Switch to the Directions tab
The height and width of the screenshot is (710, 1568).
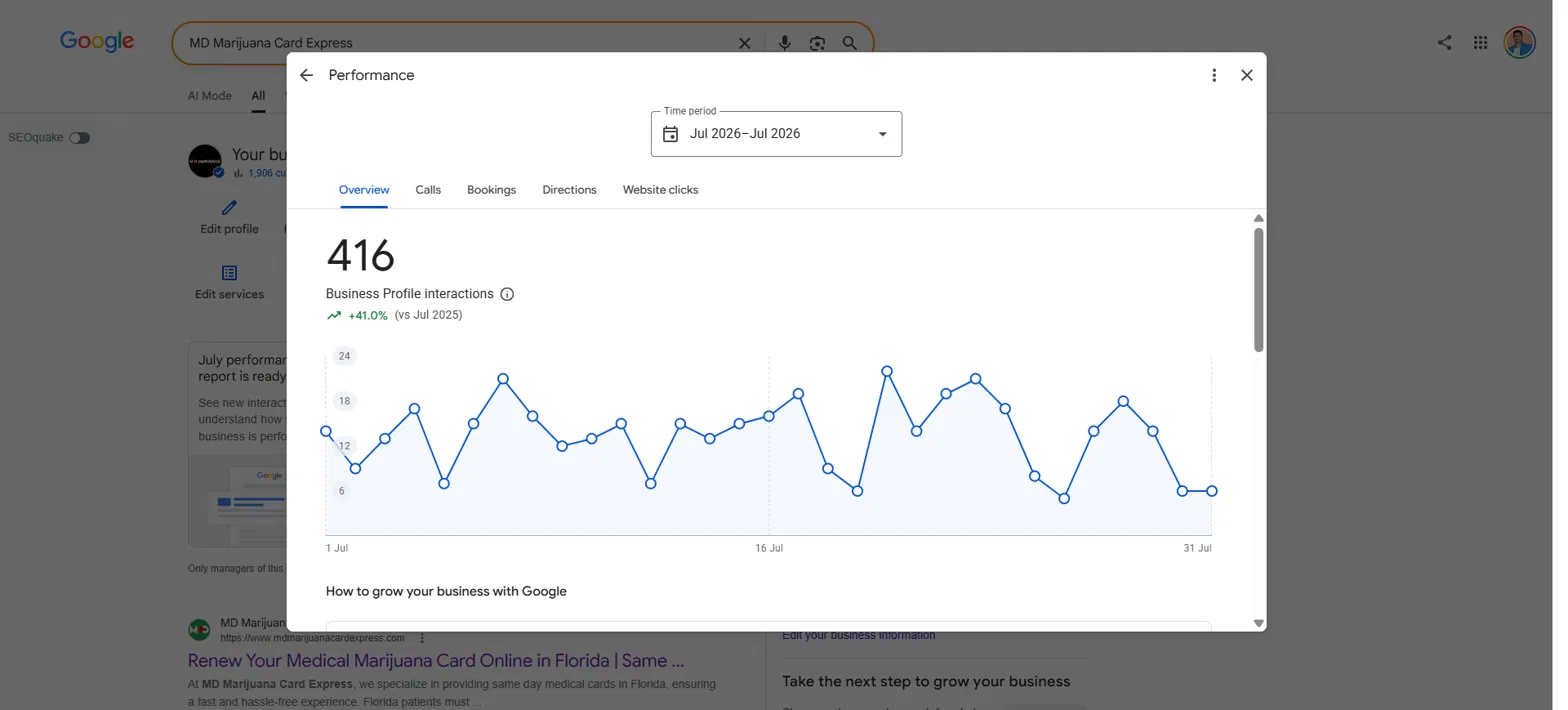click(x=569, y=190)
